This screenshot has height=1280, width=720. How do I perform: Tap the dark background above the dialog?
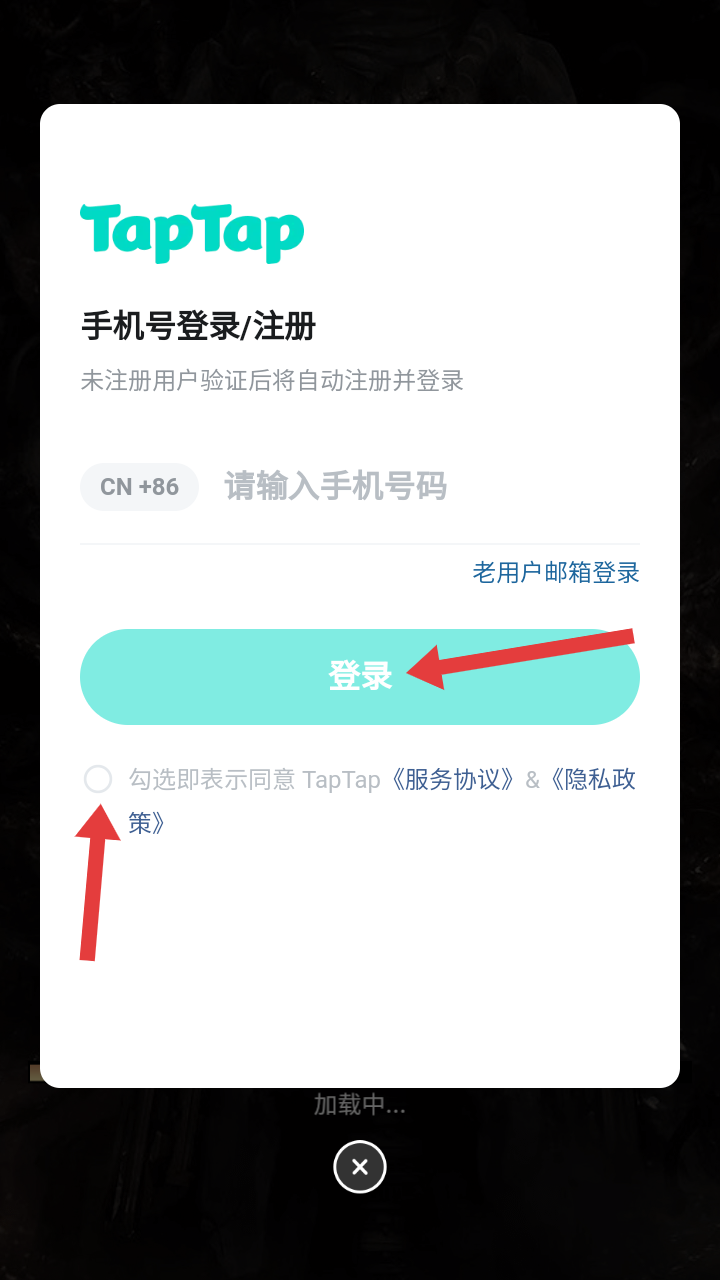coord(360,50)
